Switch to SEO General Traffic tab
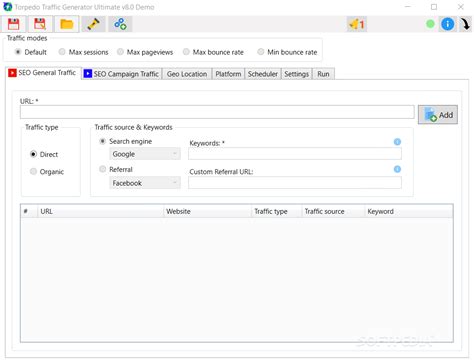Image resolution: width=474 pixels, height=362 pixels. point(43,73)
